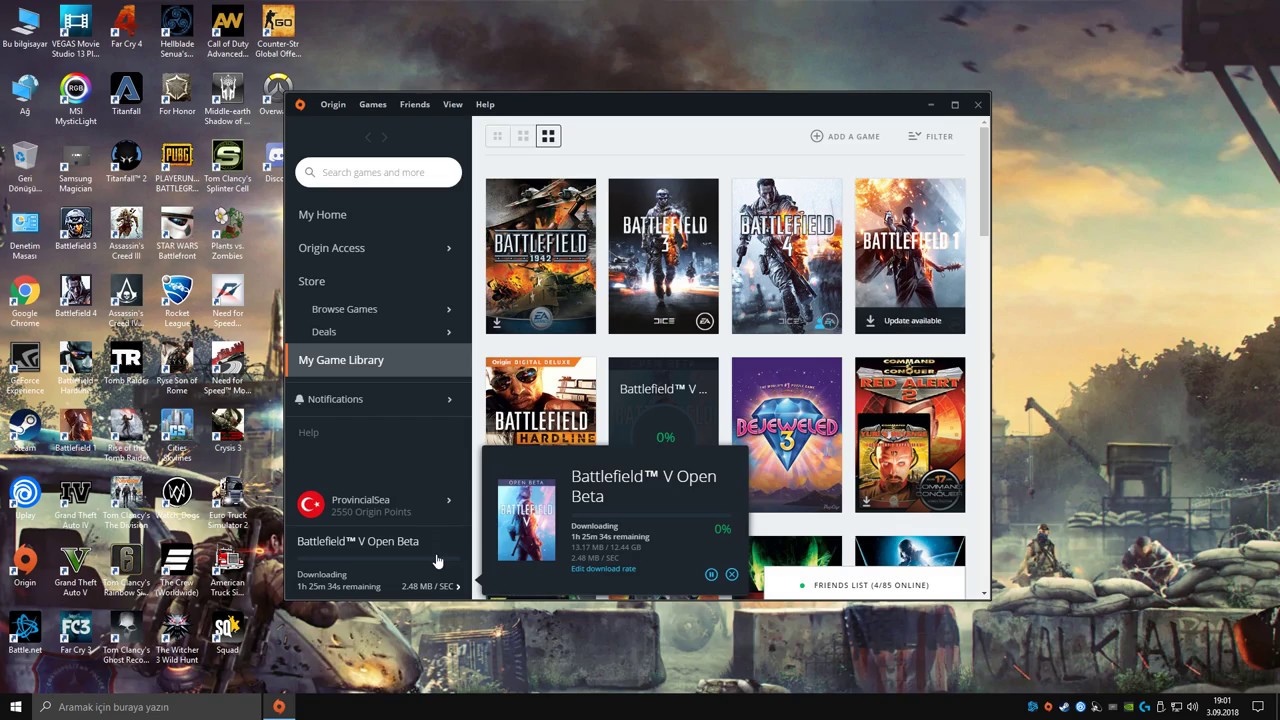This screenshot has height=720, width=1280.
Task: Select the MSI MysticLight desktop icon
Action: [75, 100]
